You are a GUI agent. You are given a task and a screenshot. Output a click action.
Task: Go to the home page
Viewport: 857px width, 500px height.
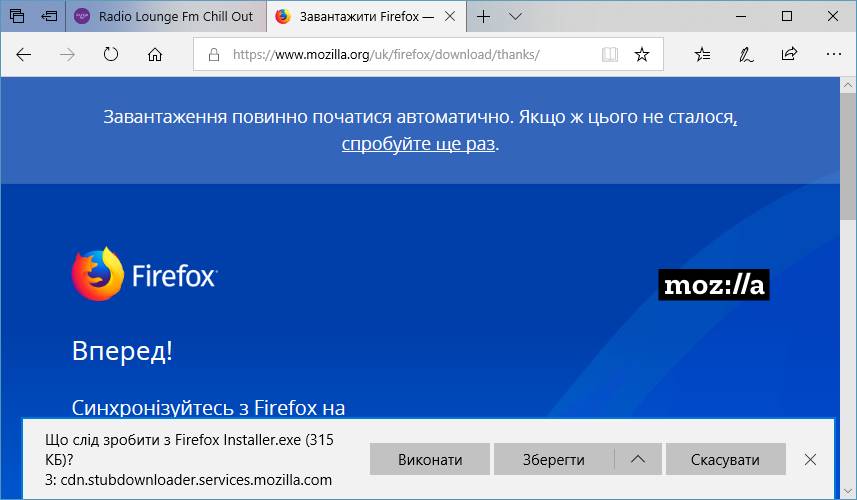[x=155, y=54]
